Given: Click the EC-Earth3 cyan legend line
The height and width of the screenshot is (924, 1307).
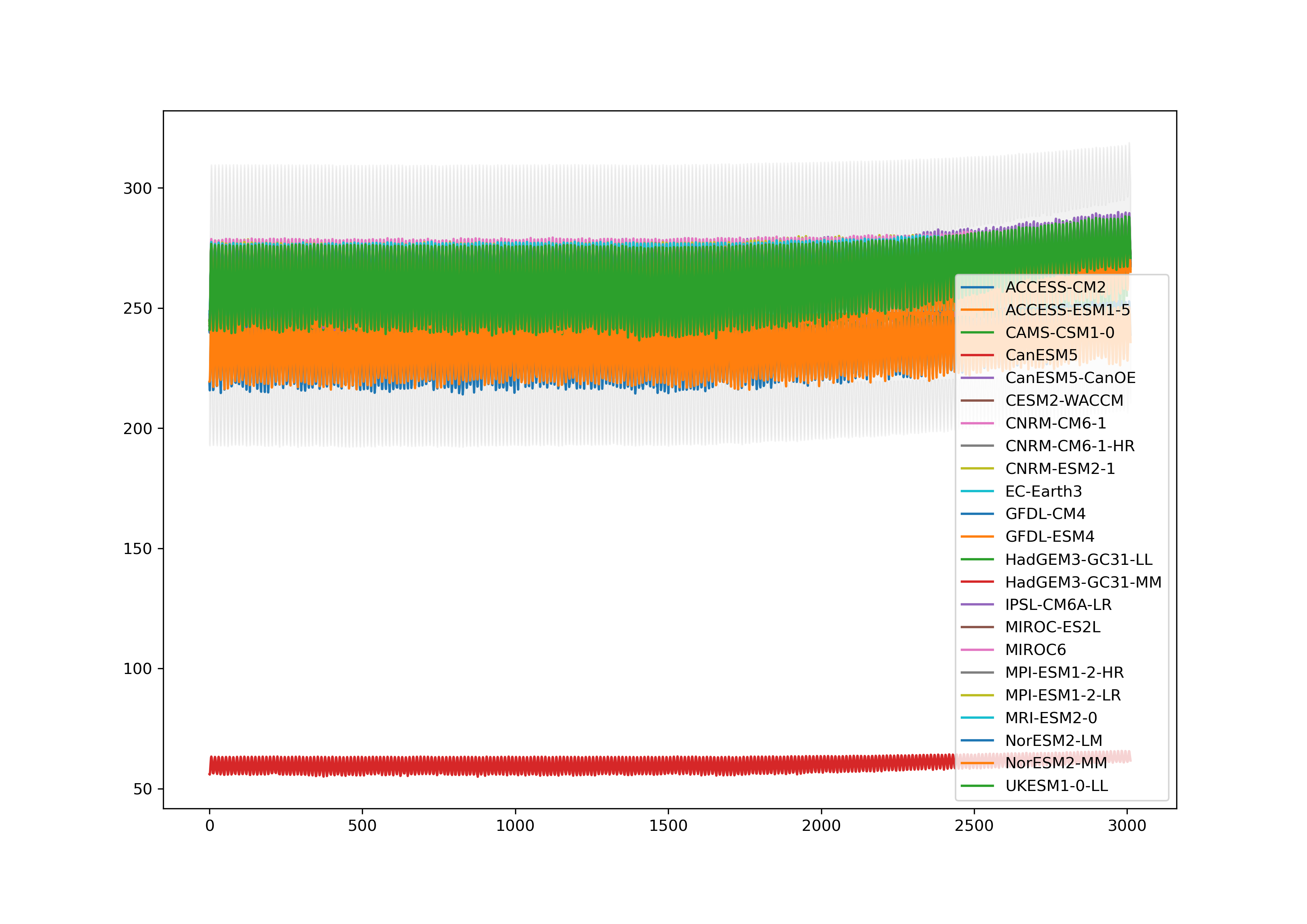Looking at the screenshot, I should (x=977, y=491).
